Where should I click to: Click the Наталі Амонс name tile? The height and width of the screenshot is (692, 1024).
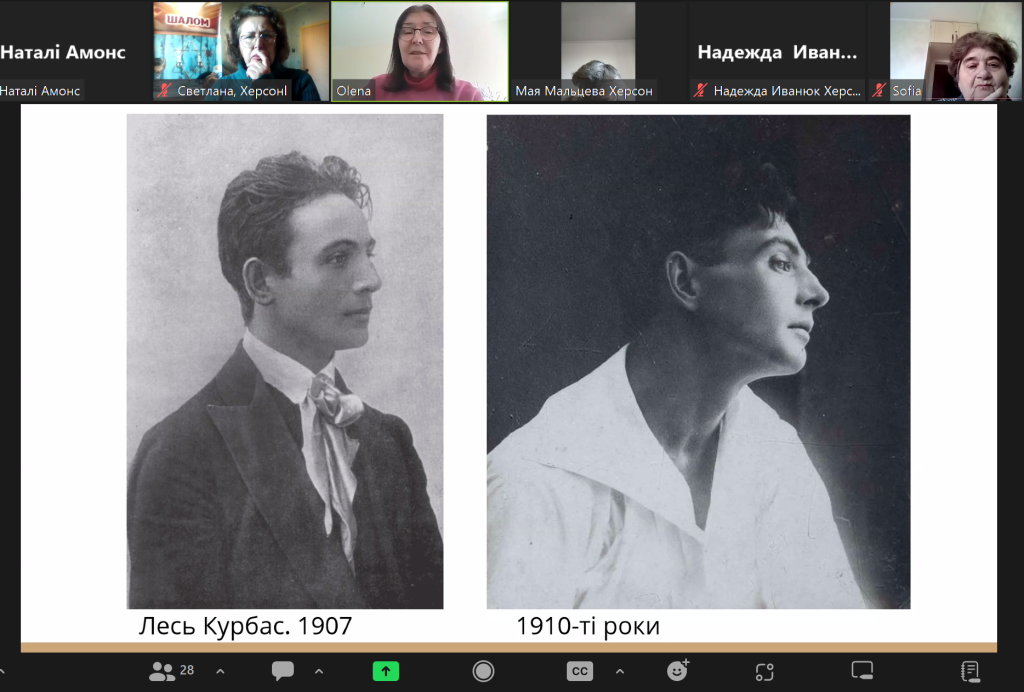65,52
